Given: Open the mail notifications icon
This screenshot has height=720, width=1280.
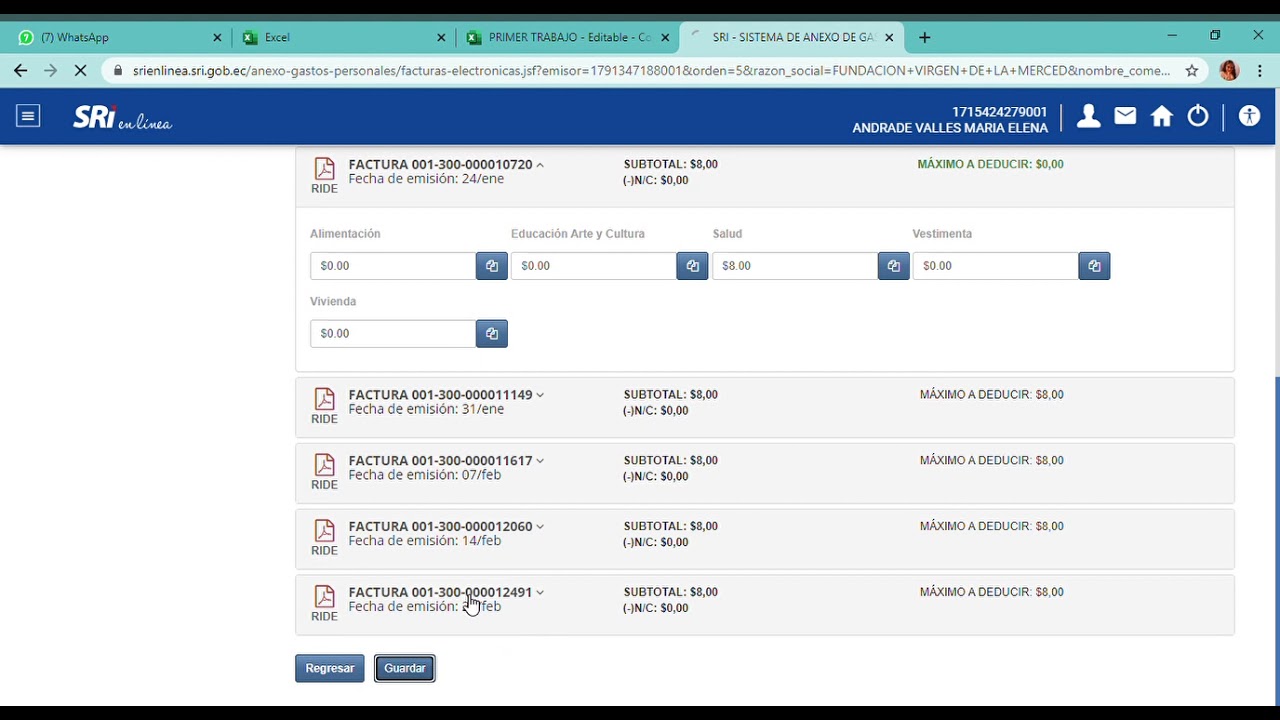Looking at the screenshot, I should click(1125, 116).
